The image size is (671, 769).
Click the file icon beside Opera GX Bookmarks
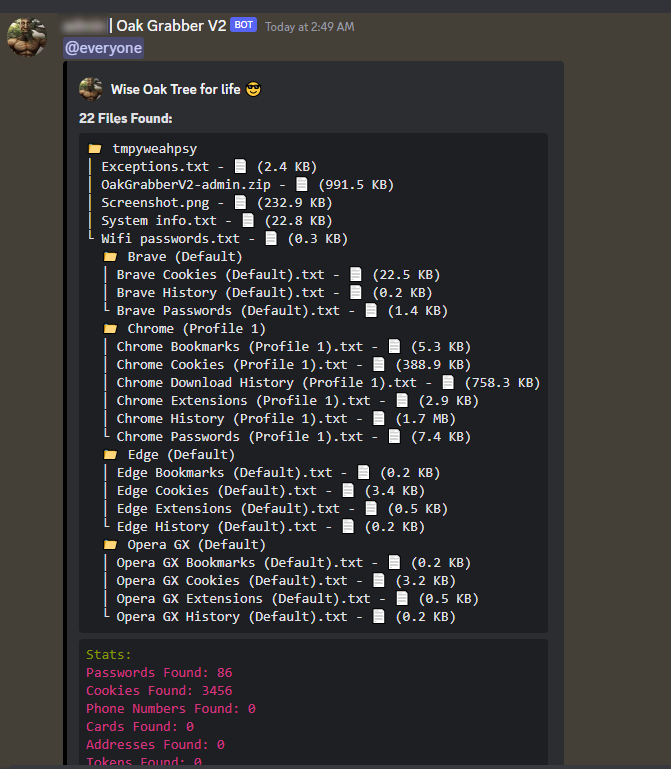[394, 563]
